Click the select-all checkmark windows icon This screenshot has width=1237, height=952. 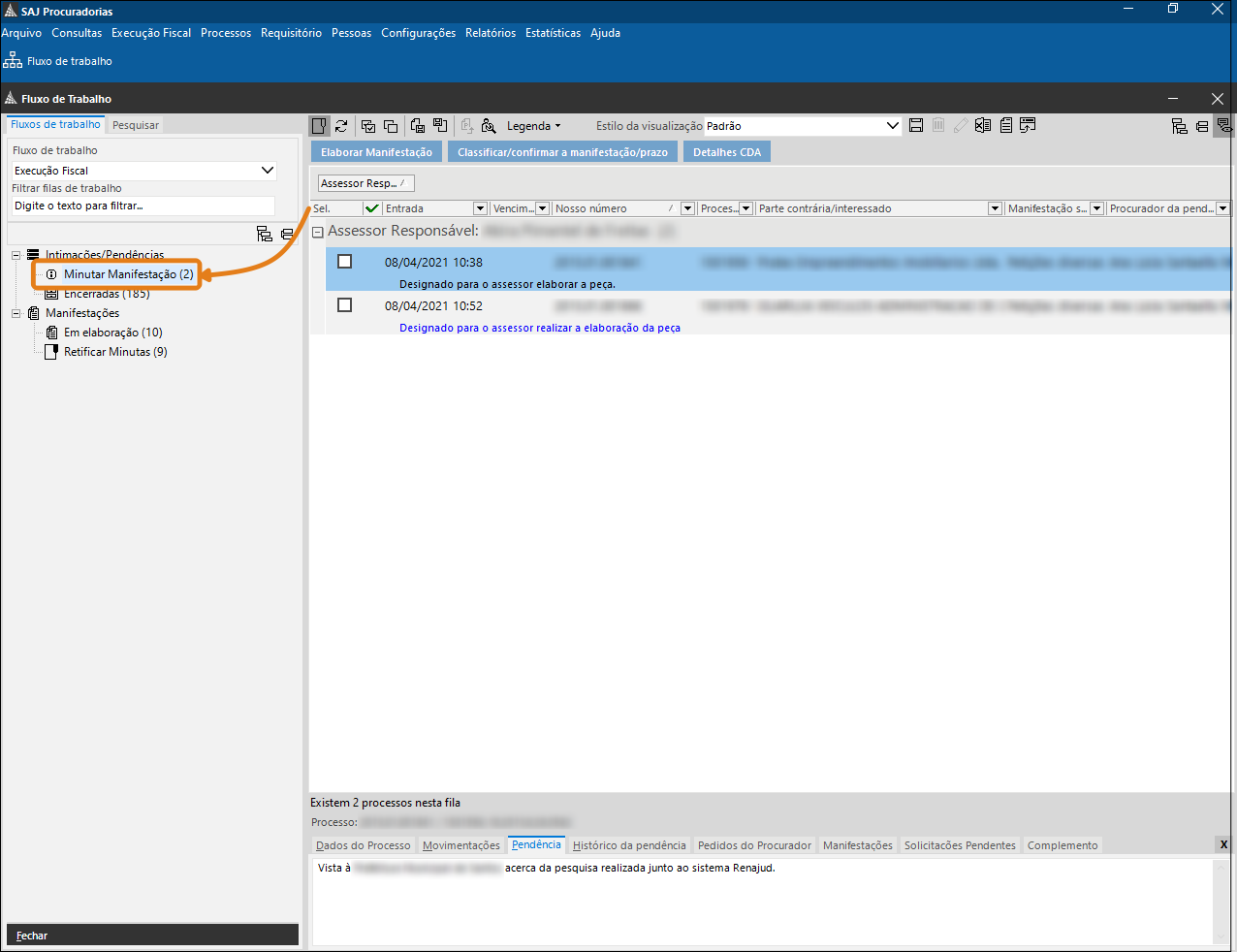click(368, 126)
